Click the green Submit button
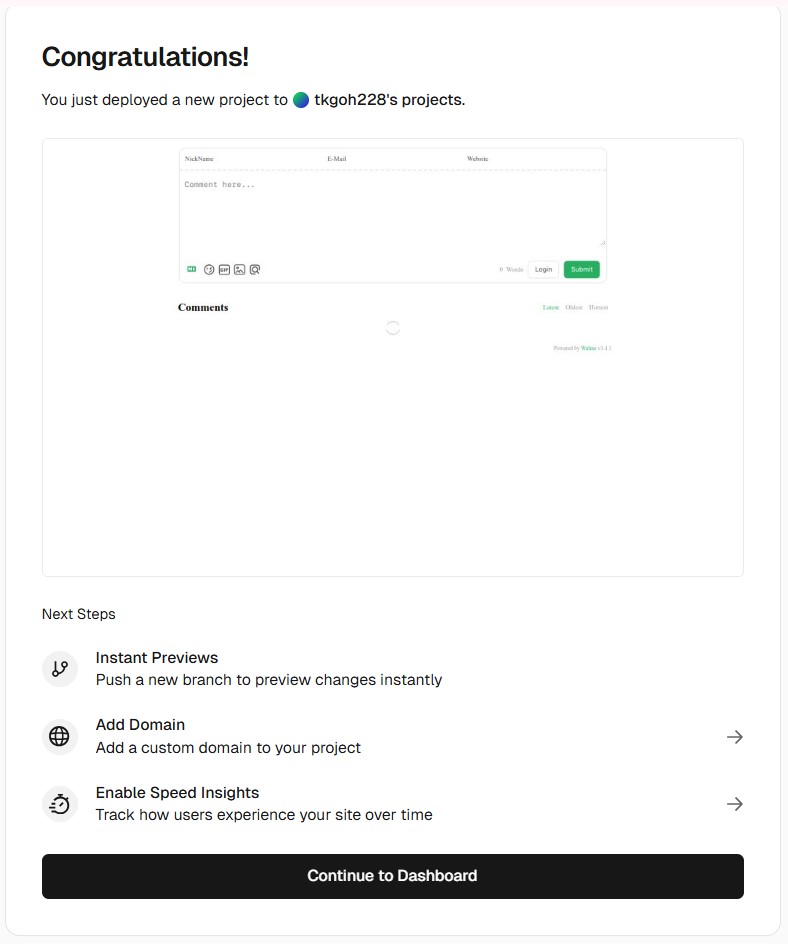The width and height of the screenshot is (788, 944). click(x=581, y=269)
